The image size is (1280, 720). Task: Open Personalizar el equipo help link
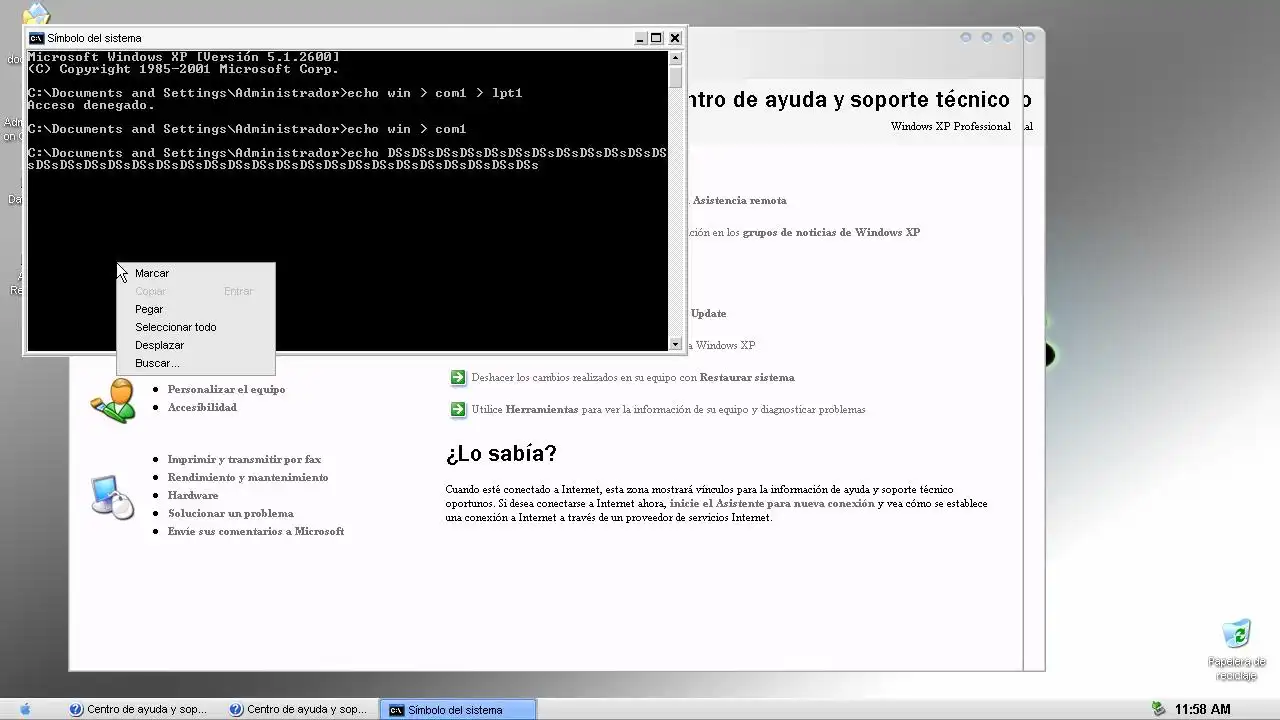[x=226, y=389]
